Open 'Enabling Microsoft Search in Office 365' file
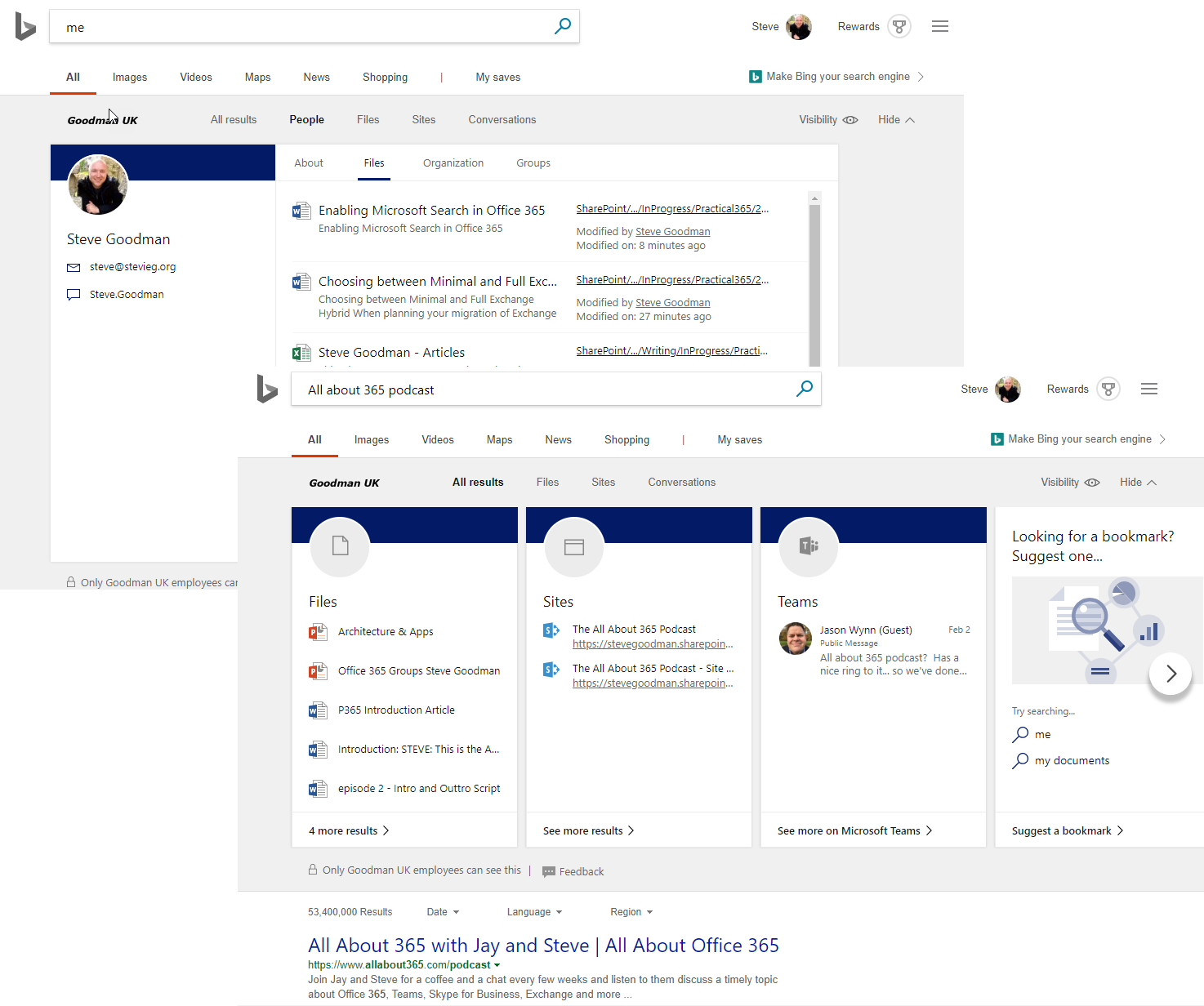1204x1006 pixels. pyautogui.click(x=431, y=211)
